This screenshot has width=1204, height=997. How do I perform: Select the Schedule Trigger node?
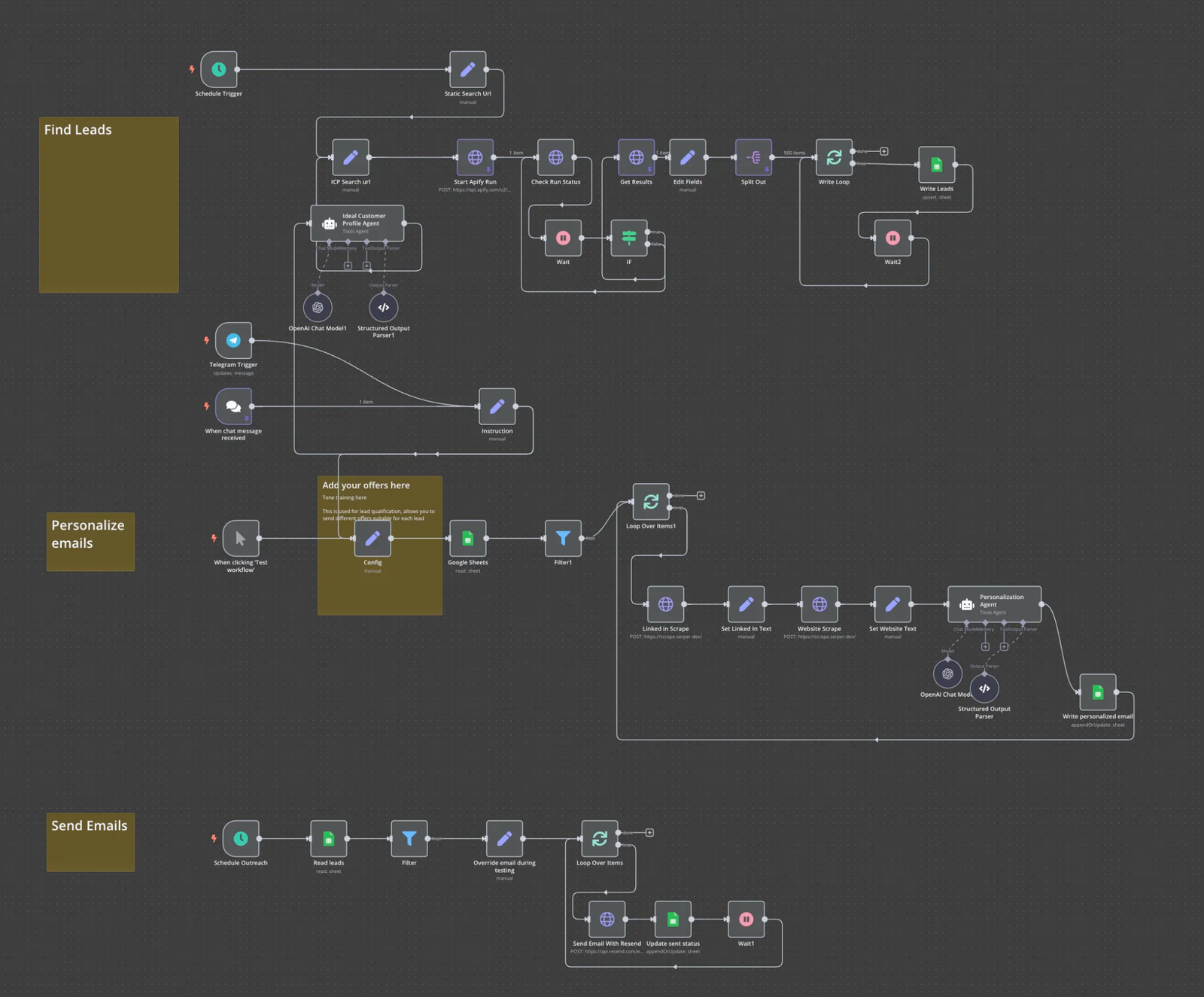(219, 70)
